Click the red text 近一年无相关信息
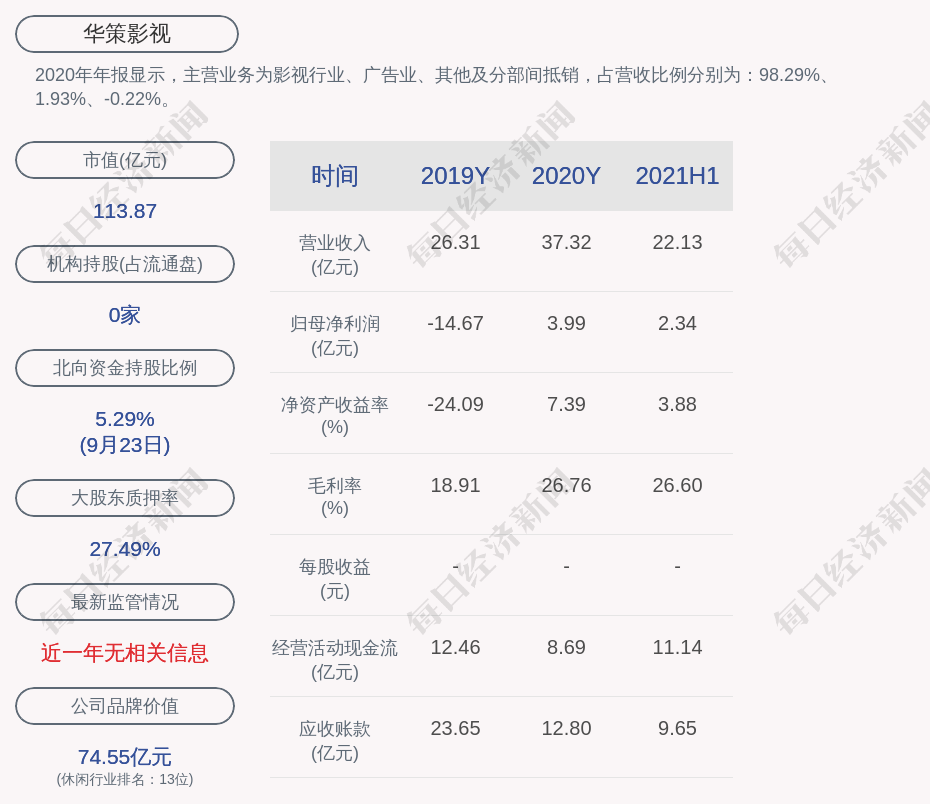 pos(125,653)
